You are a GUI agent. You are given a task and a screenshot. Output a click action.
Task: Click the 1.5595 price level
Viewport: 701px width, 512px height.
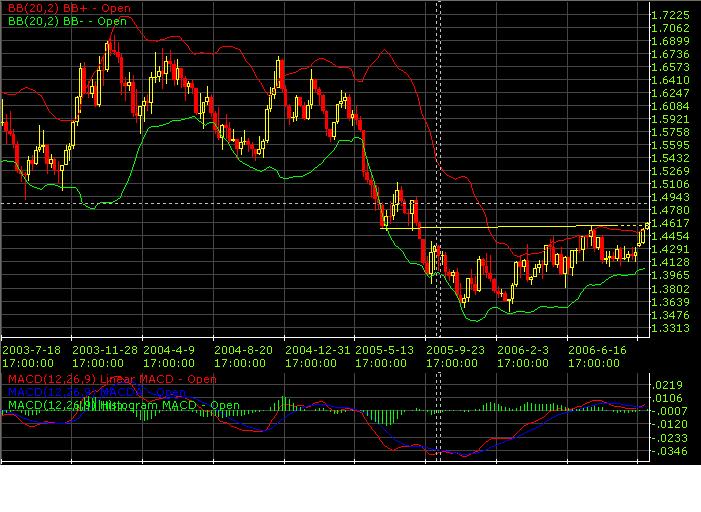click(x=670, y=145)
